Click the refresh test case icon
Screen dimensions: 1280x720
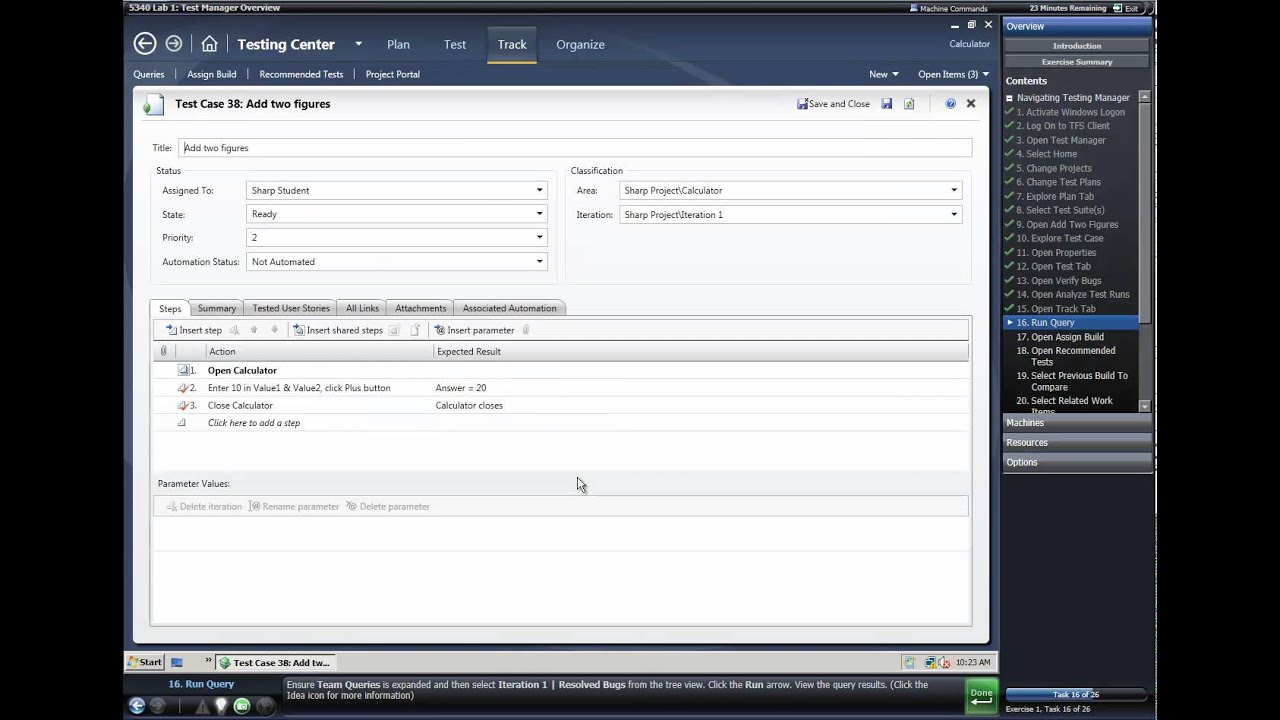(909, 104)
